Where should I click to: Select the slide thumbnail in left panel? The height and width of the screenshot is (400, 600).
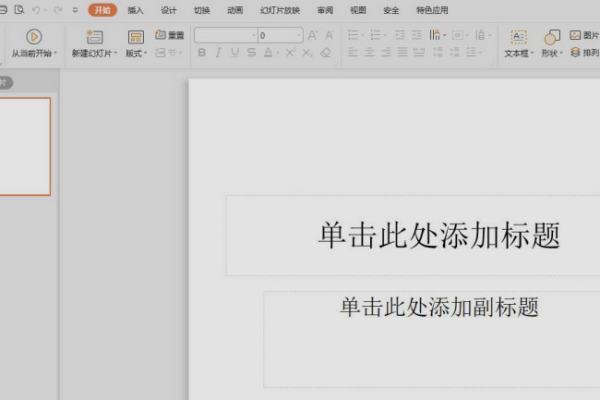tap(24, 146)
